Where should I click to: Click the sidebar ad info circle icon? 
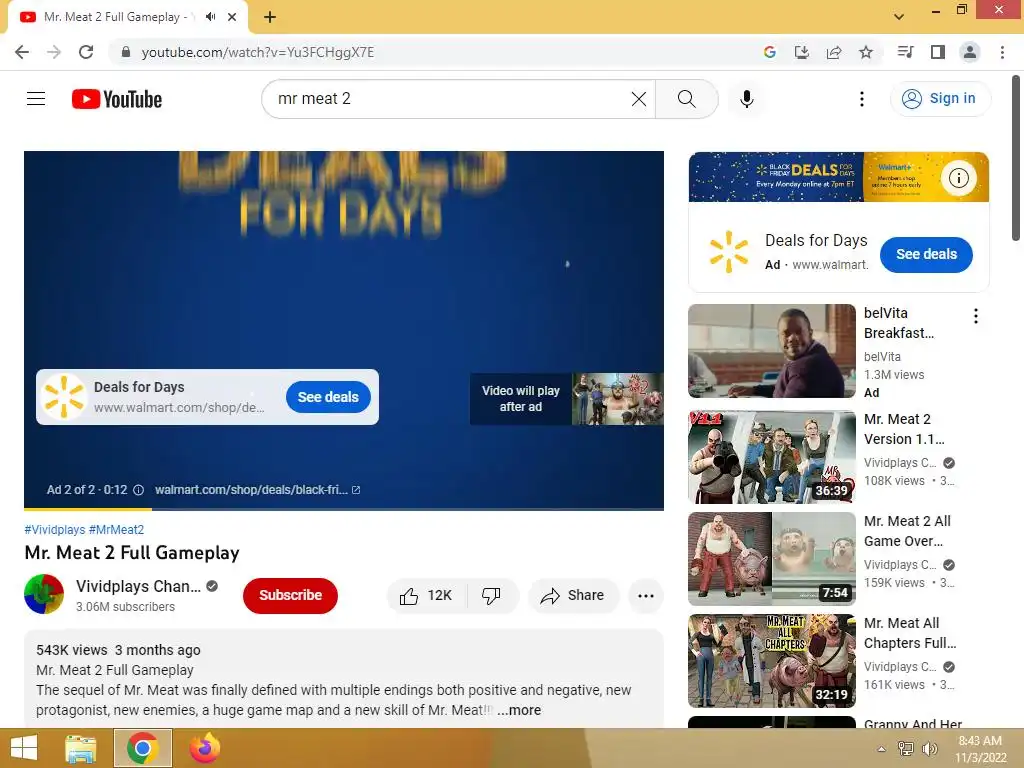(958, 178)
